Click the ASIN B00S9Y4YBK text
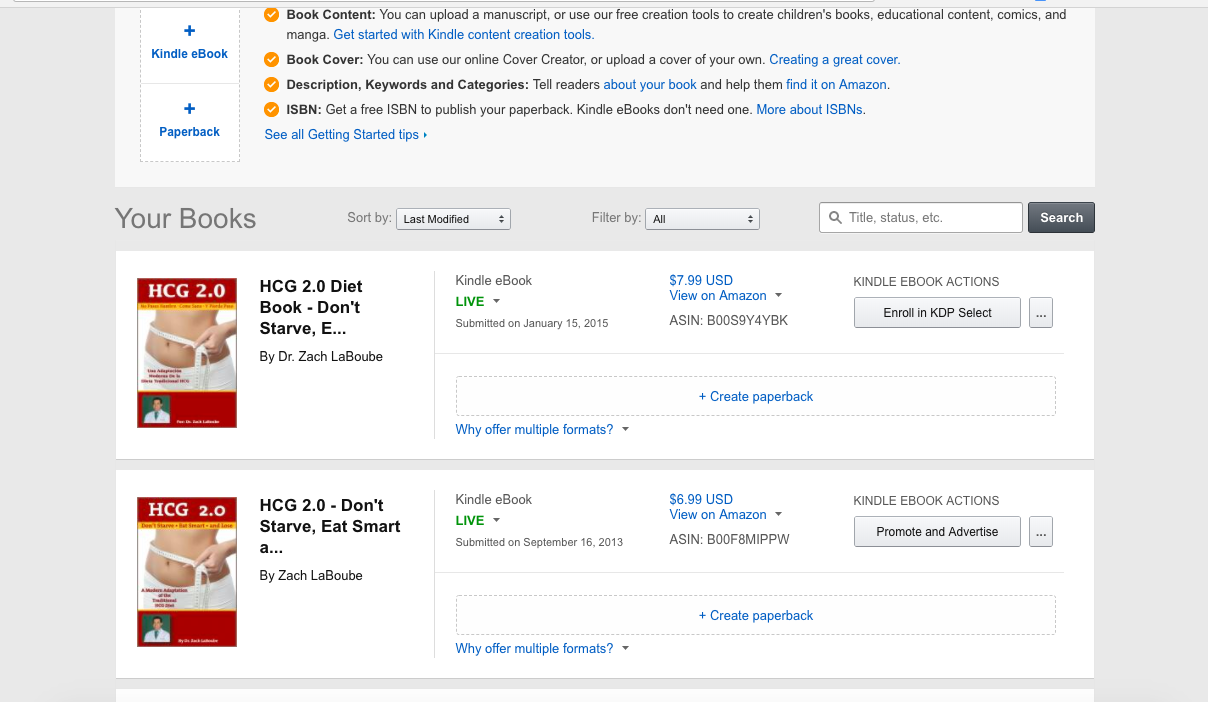The image size is (1208, 702). 729,320
